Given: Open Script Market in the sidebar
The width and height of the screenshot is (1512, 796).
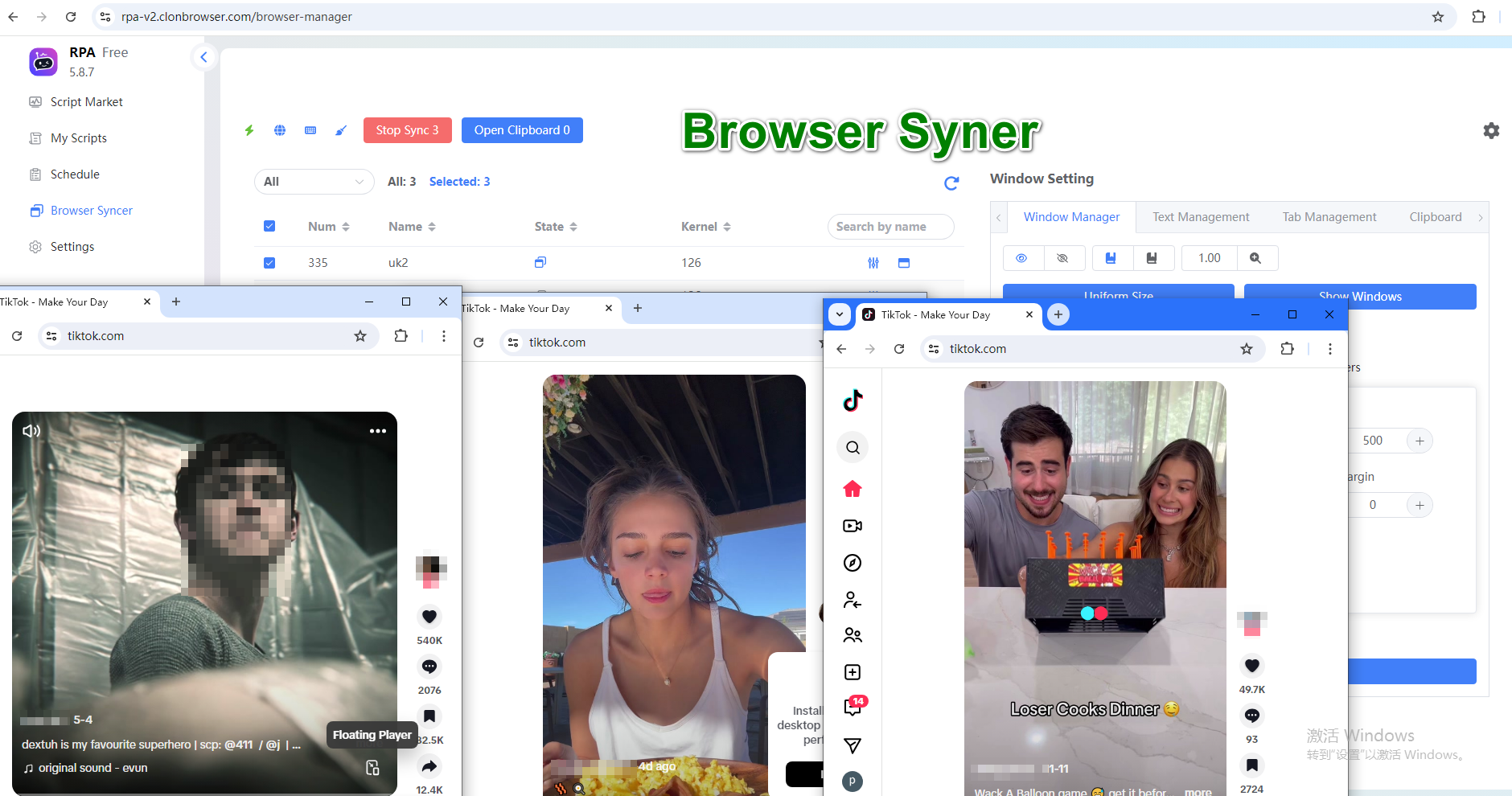Looking at the screenshot, I should [86, 102].
